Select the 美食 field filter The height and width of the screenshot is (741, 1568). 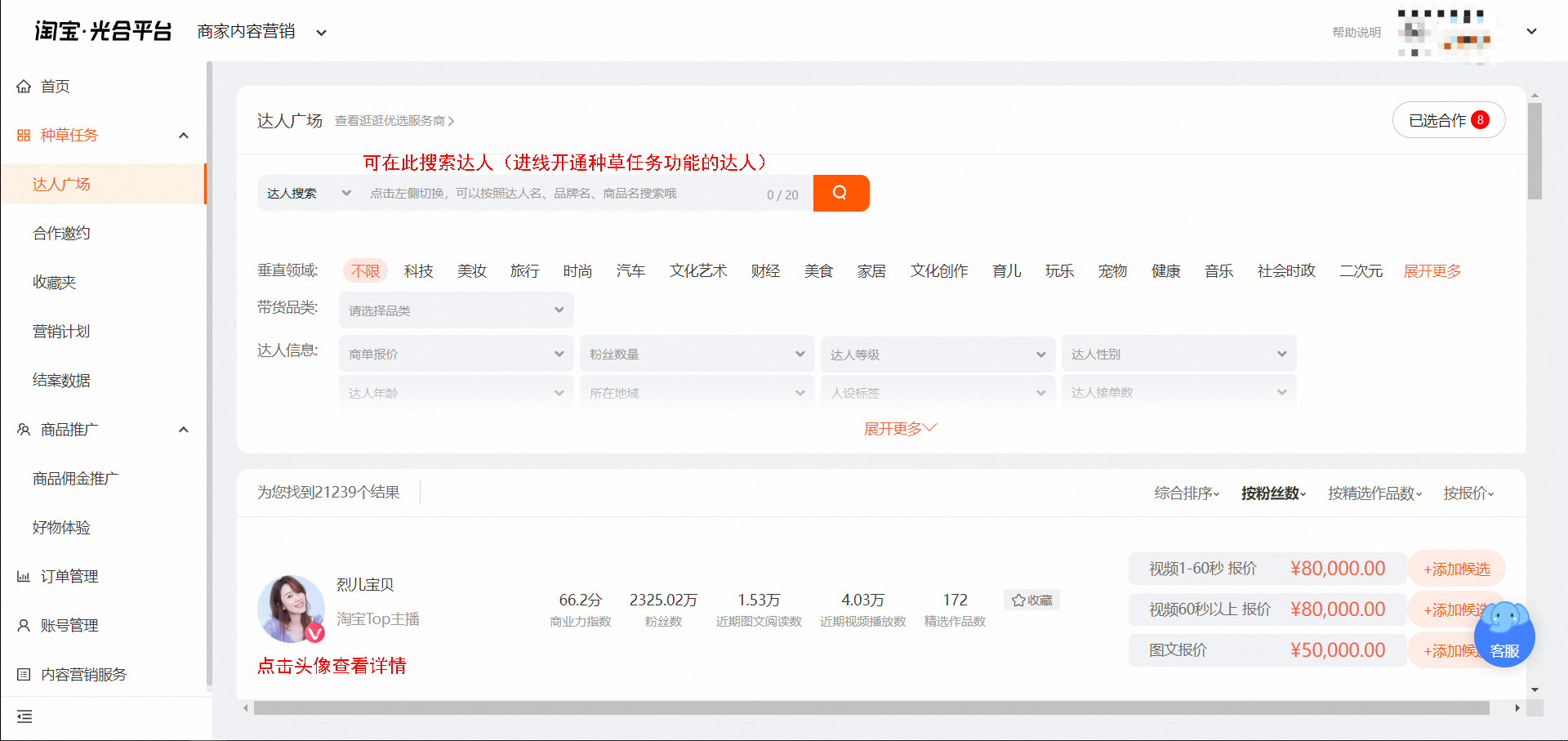(x=818, y=271)
